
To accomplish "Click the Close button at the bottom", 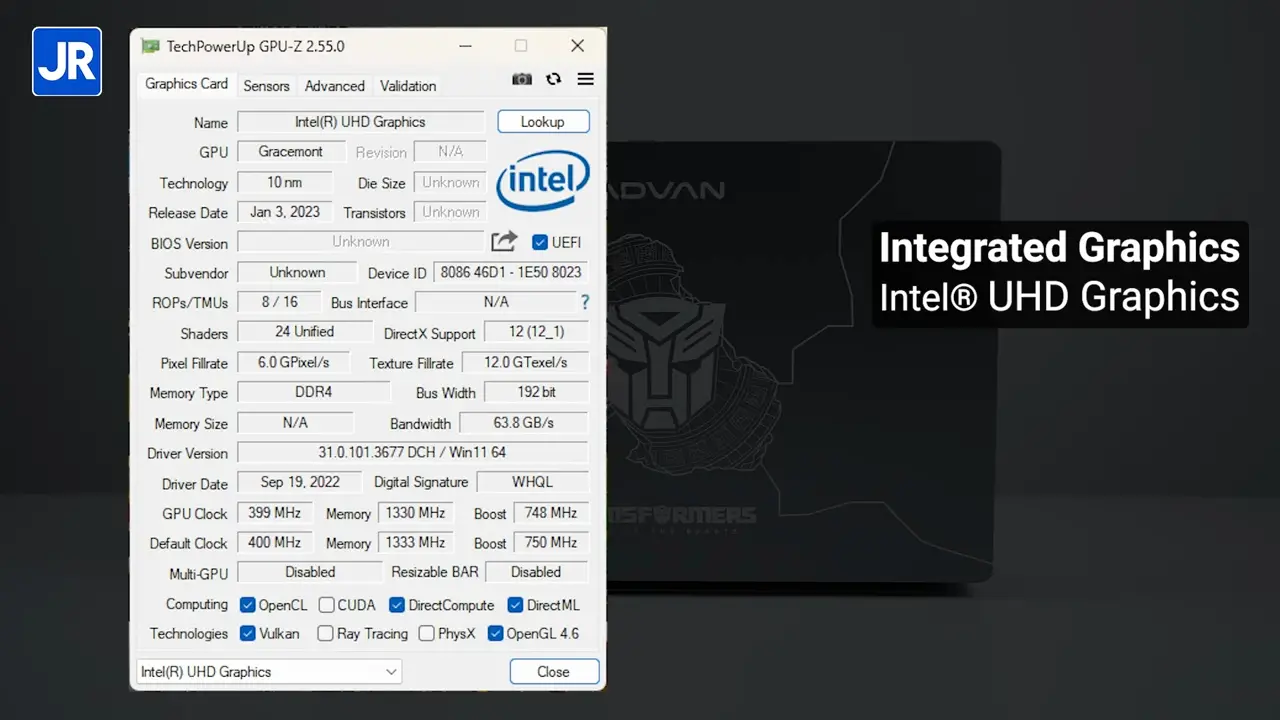I will tap(554, 672).
